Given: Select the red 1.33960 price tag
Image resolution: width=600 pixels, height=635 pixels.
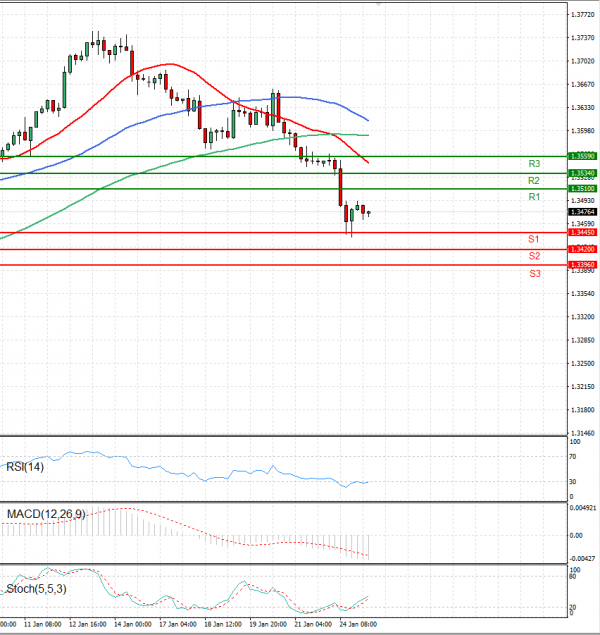Looking at the screenshot, I should 582,265.
